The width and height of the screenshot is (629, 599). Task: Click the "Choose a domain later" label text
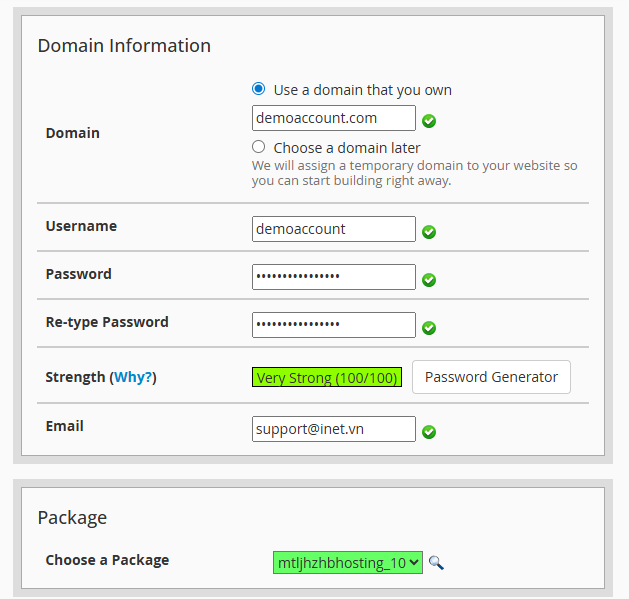347,148
